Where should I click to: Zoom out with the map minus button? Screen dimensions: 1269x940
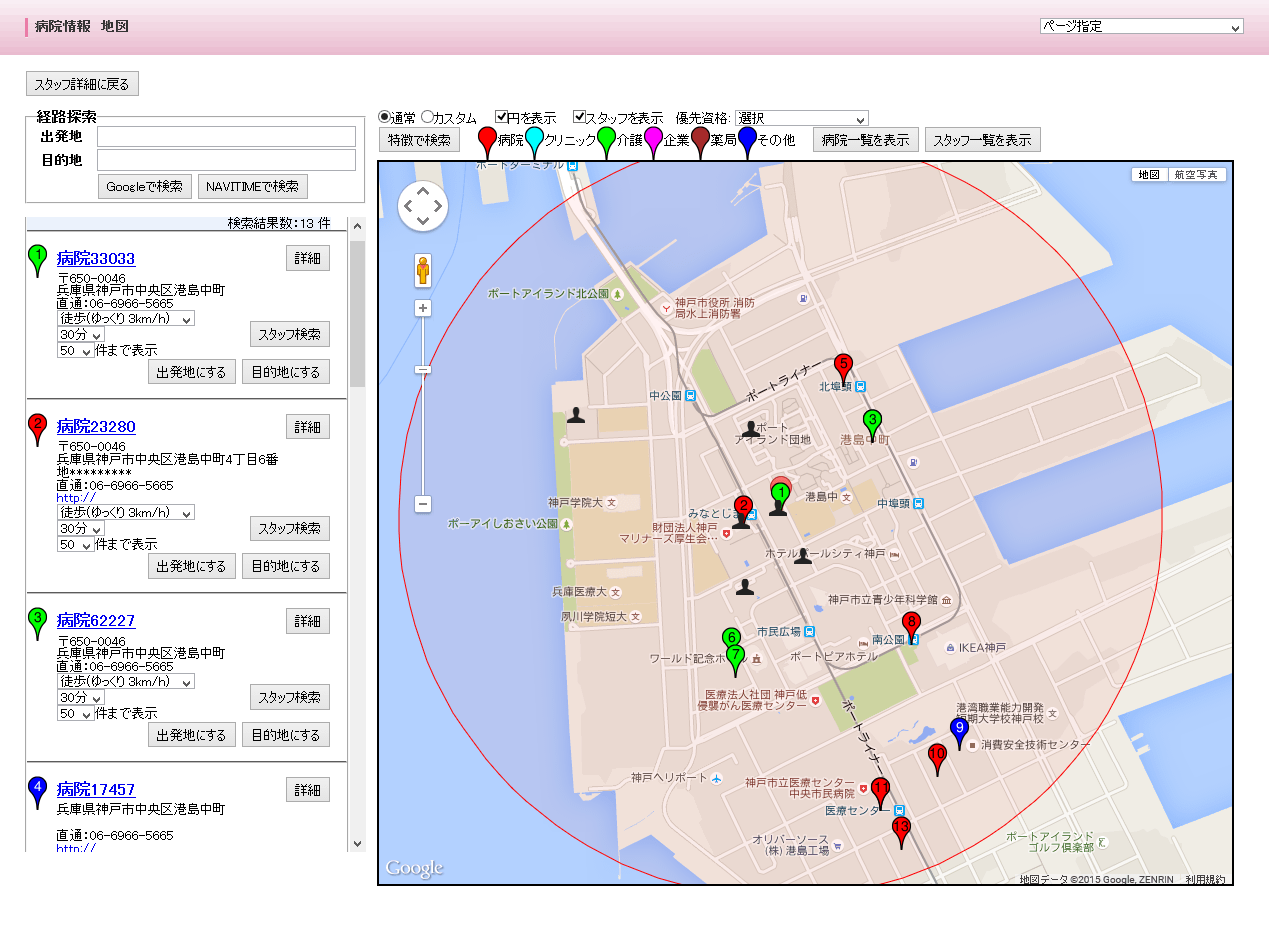click(423, 504)
